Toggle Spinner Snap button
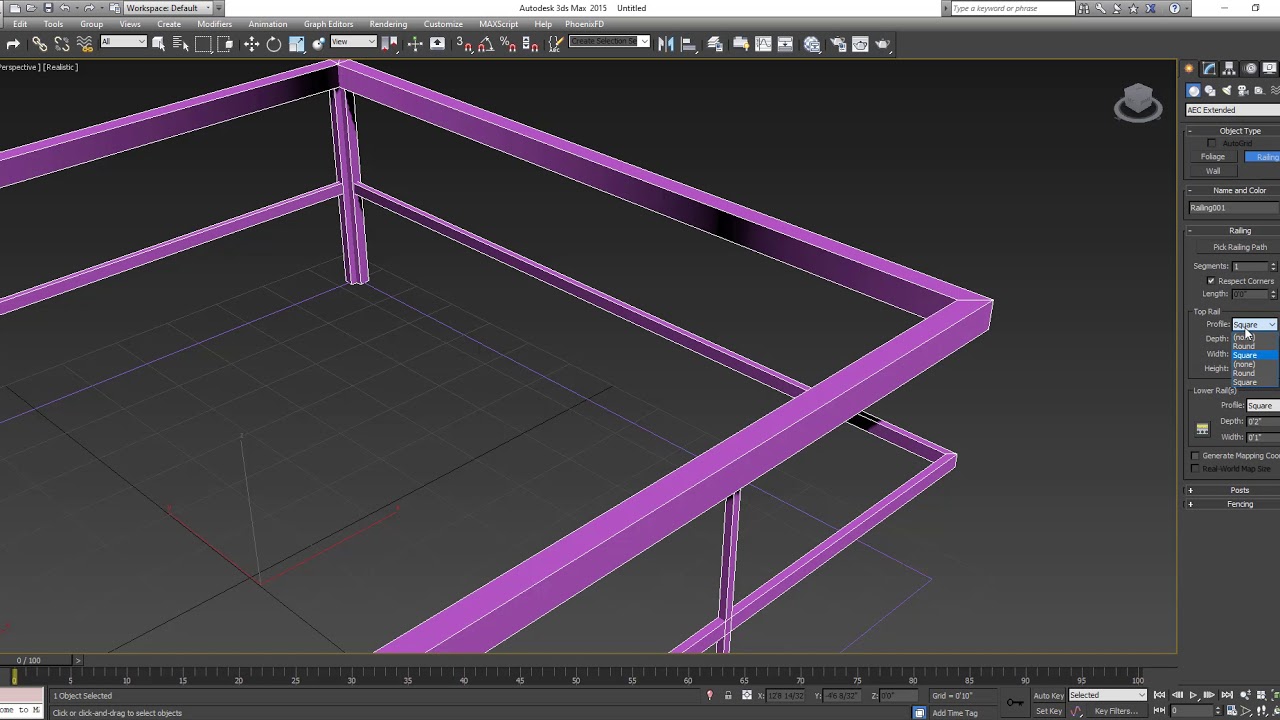This screenshot has width=1280, height=720. [530, 44]
